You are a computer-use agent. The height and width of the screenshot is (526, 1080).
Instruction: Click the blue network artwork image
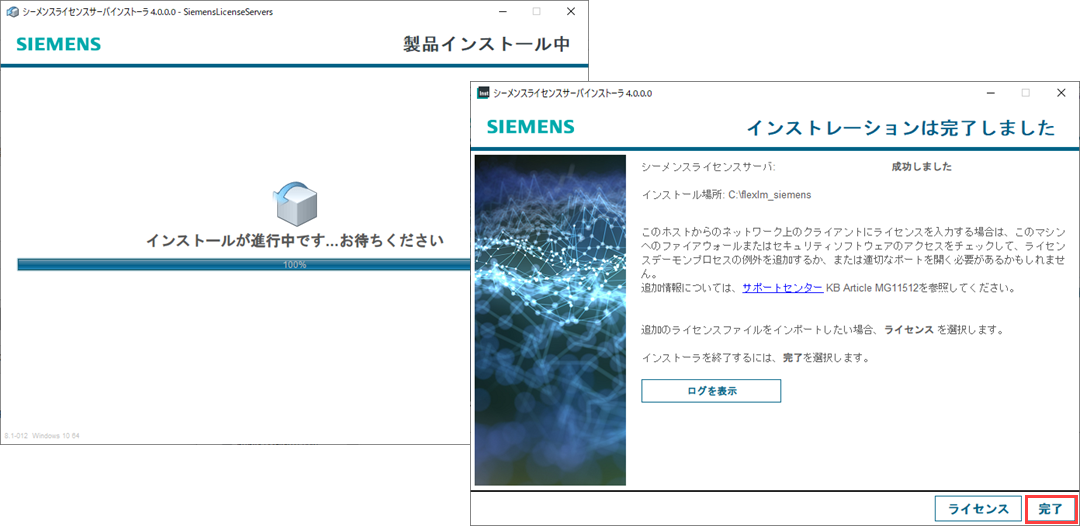(550, 320)
